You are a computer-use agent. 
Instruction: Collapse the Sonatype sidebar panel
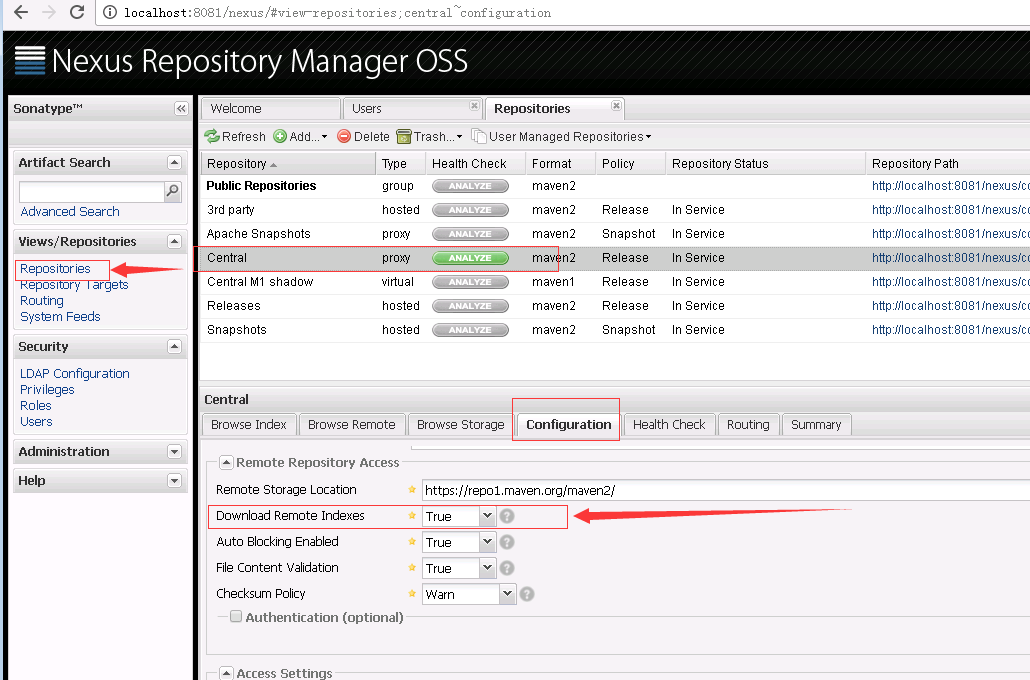181,108
